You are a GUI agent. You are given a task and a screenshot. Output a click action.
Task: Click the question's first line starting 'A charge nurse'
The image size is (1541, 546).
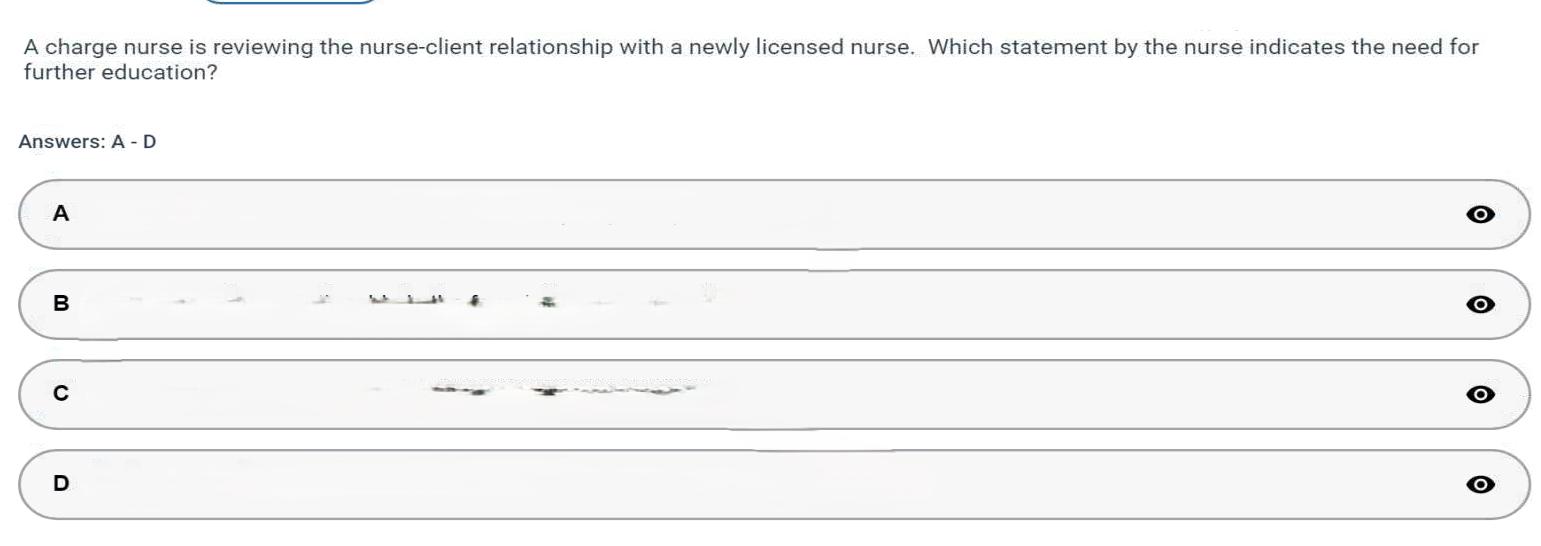click(x=750, y=47)
